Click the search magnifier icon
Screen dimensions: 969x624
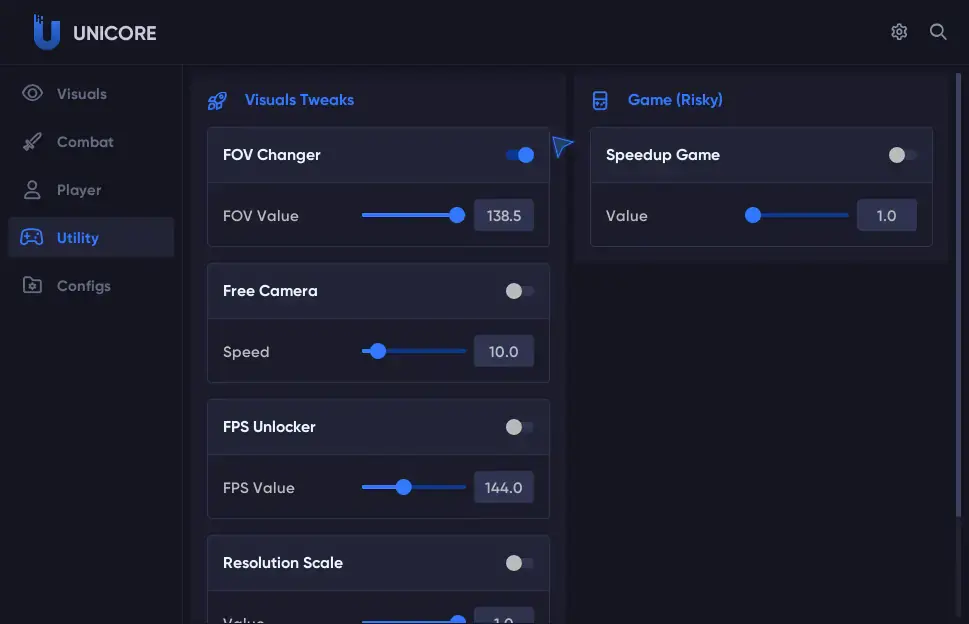tap(937, 32)
